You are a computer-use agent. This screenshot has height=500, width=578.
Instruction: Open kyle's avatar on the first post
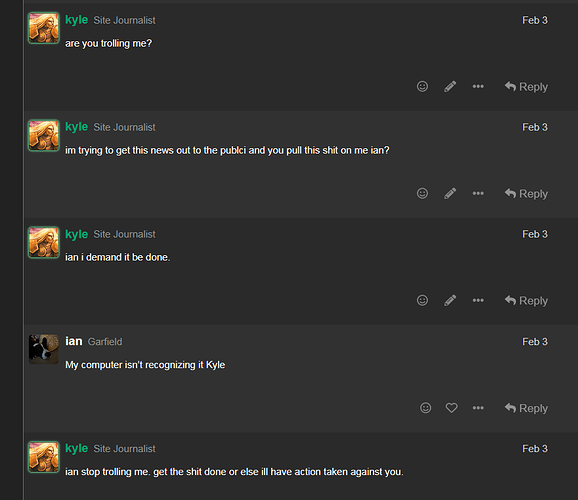click(x=44, y=28)
